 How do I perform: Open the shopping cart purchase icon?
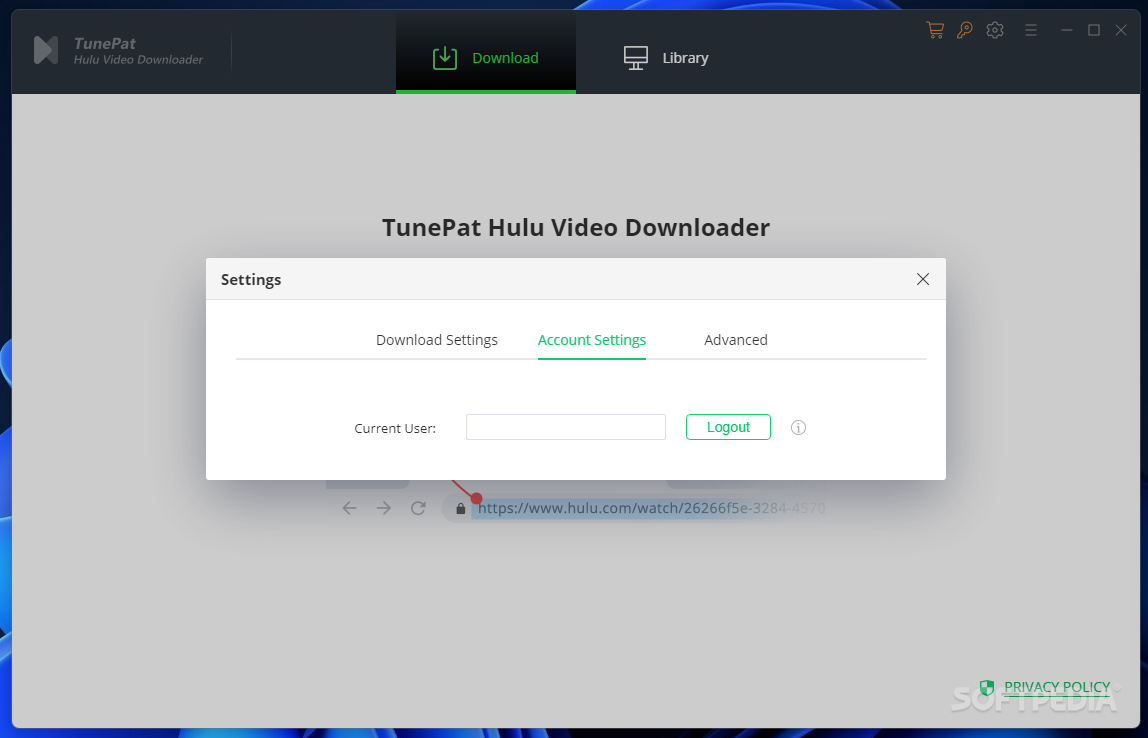click(934, 30)
